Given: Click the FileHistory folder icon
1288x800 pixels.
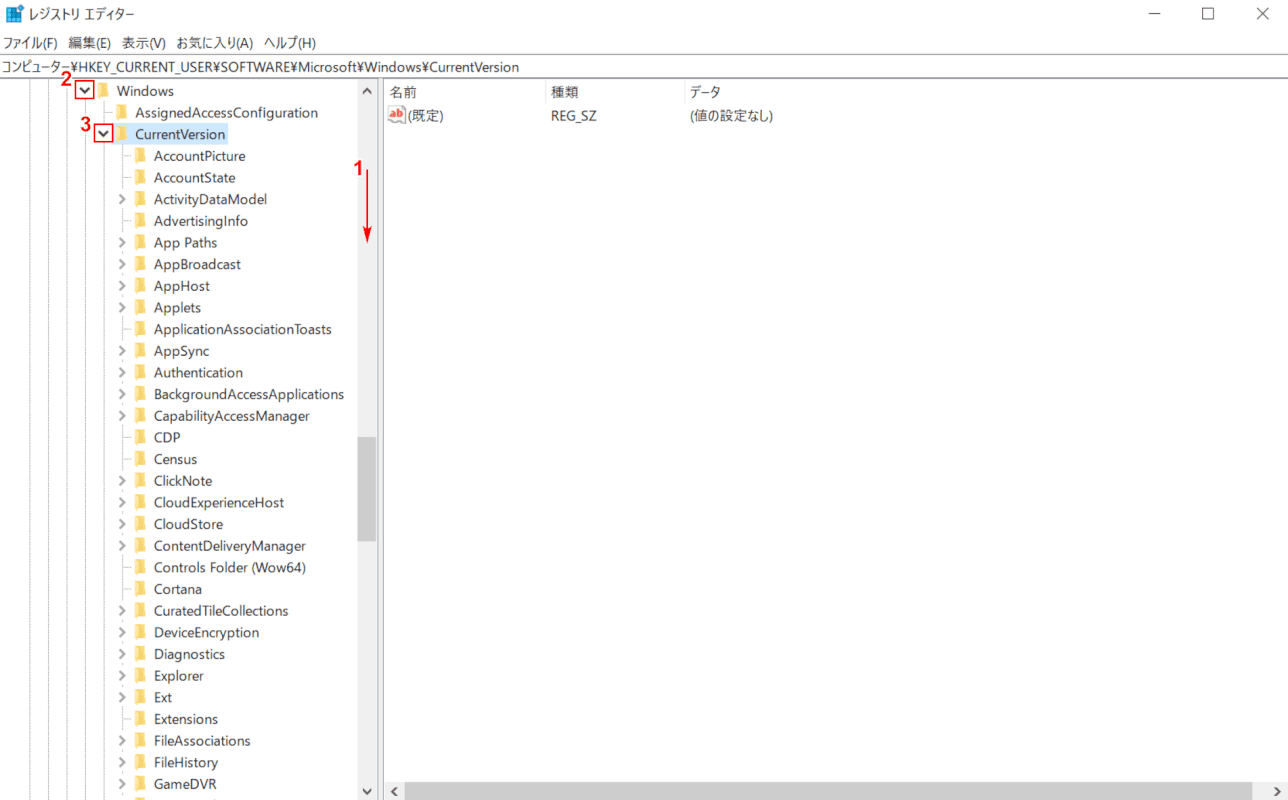Looking at the screenshot, I should (x=140, y=762).
